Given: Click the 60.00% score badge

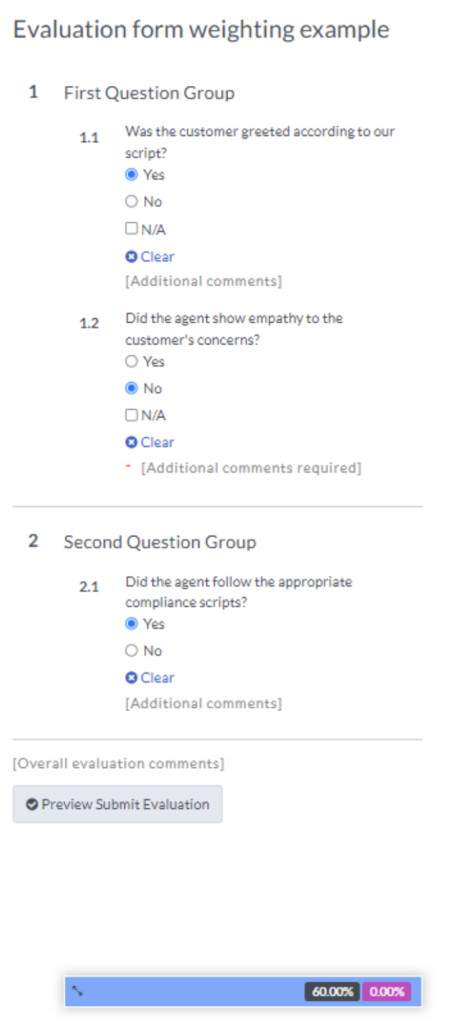Looking at the screenshot, I should [x=333, y=991].
